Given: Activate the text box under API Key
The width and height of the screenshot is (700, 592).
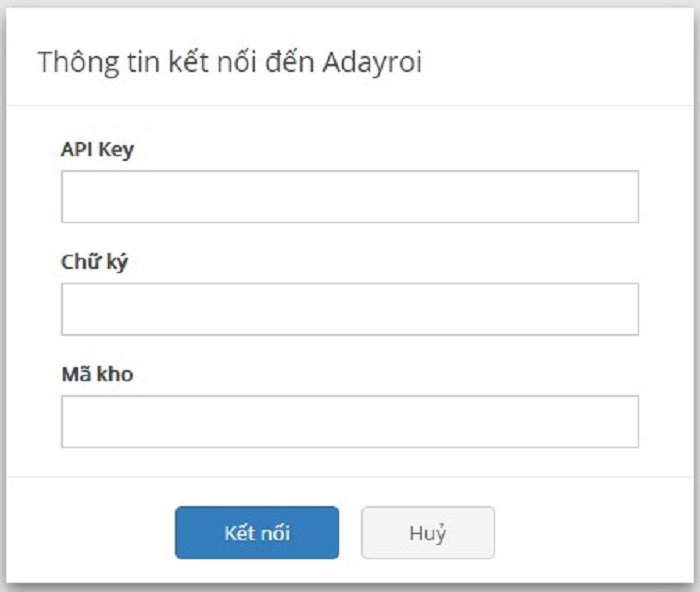Looking at the screenshot, I should pyautogui.click(x=349, y=197).
